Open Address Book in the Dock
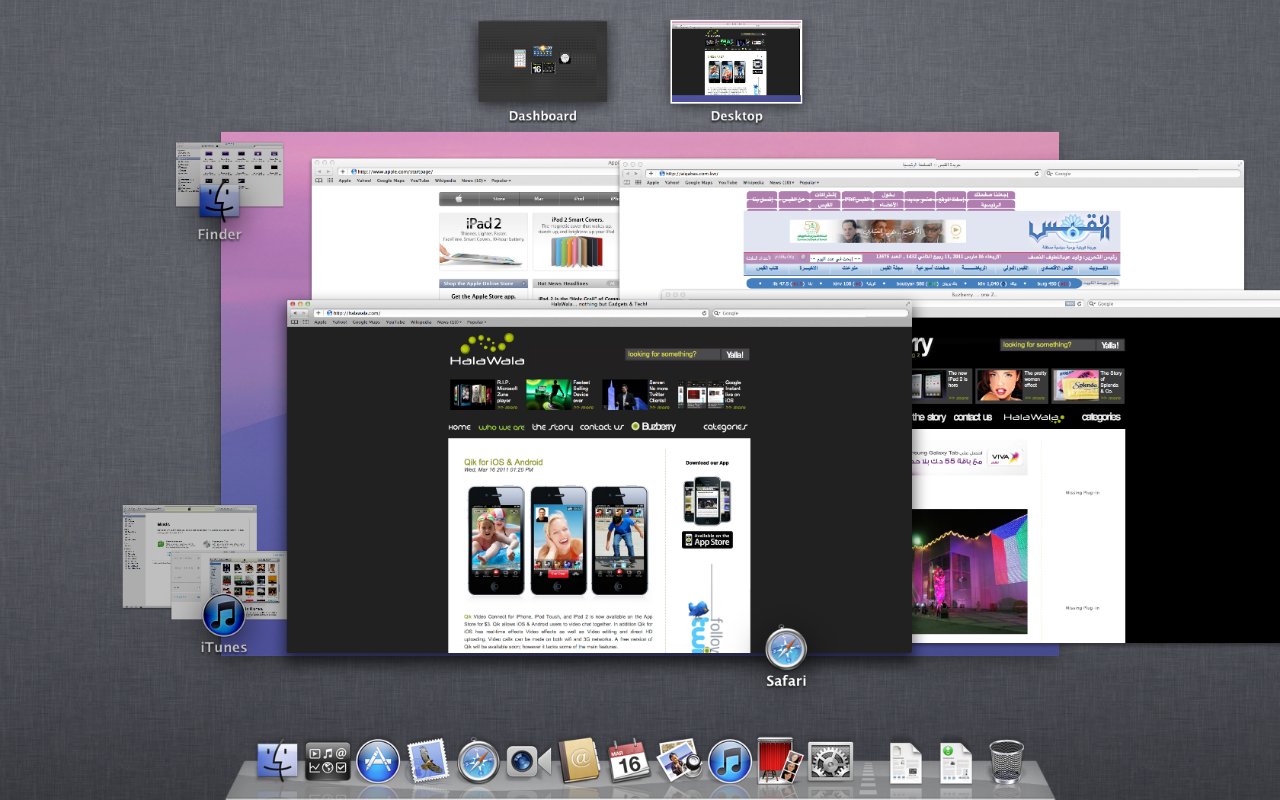 pyautogui.click(x=579, y=762)
